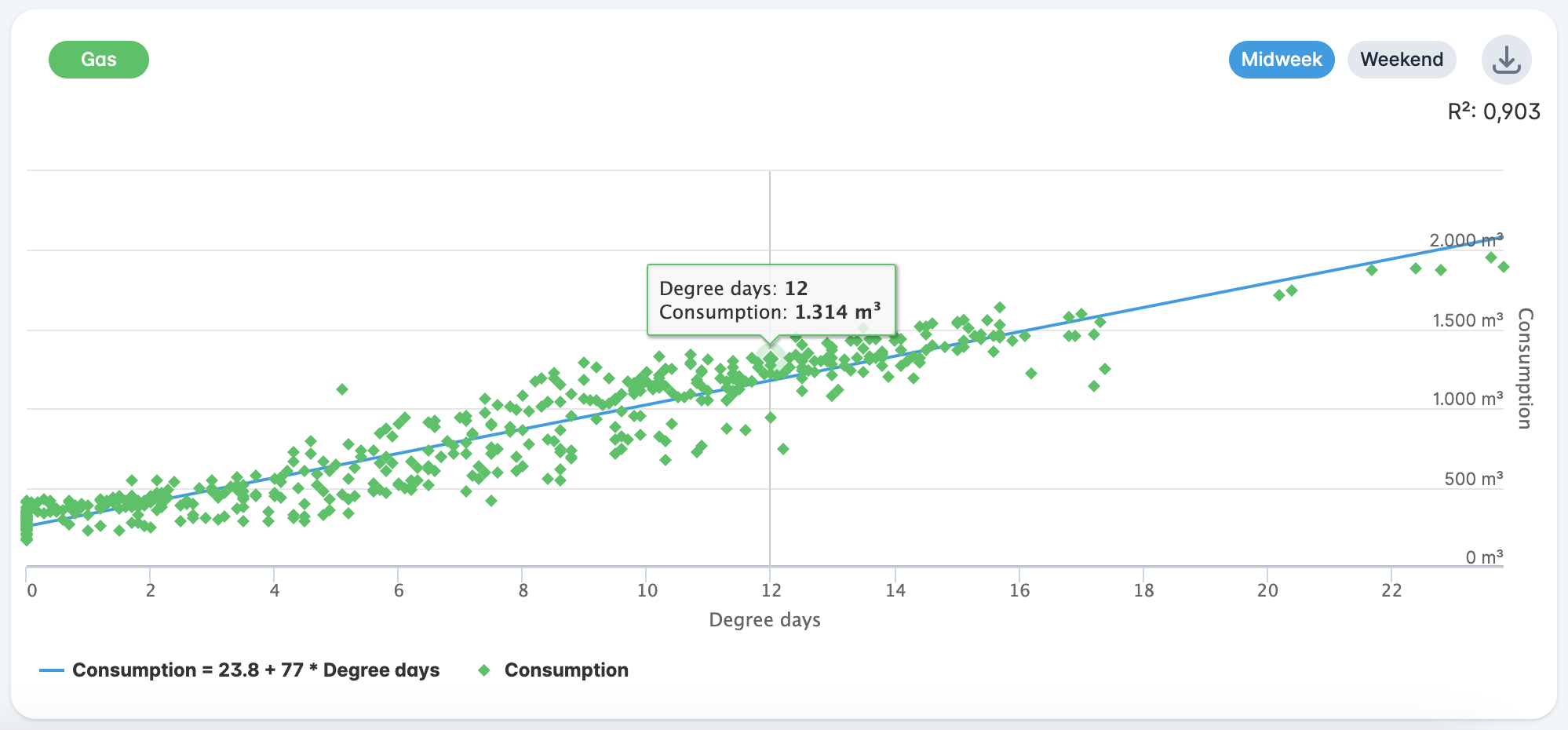This screenshot has height=730, width=1568.
Task: Click the outlier point near 5 degree days
Action: pos(342,389)
